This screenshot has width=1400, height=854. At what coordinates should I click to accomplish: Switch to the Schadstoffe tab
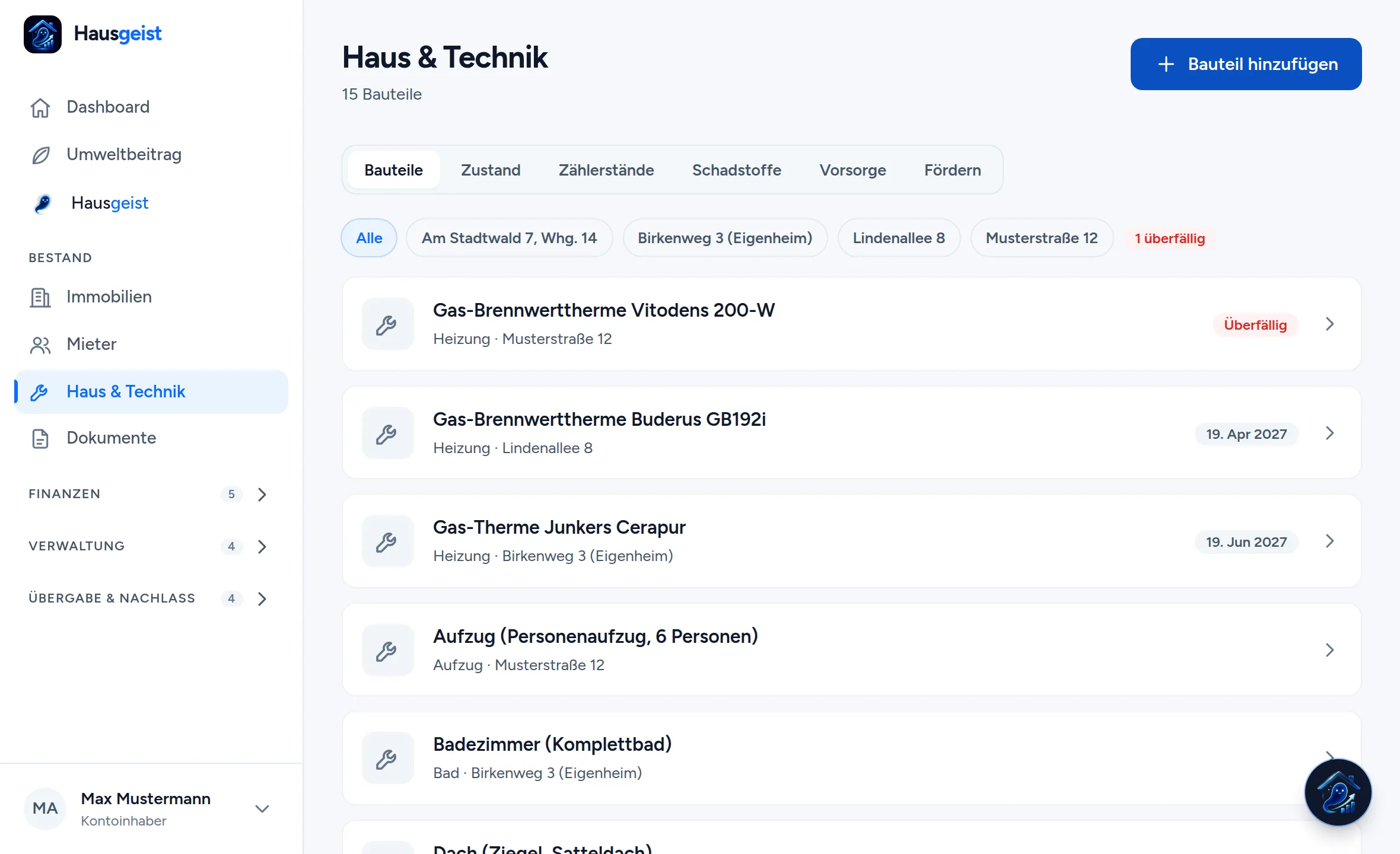[736, 170]
